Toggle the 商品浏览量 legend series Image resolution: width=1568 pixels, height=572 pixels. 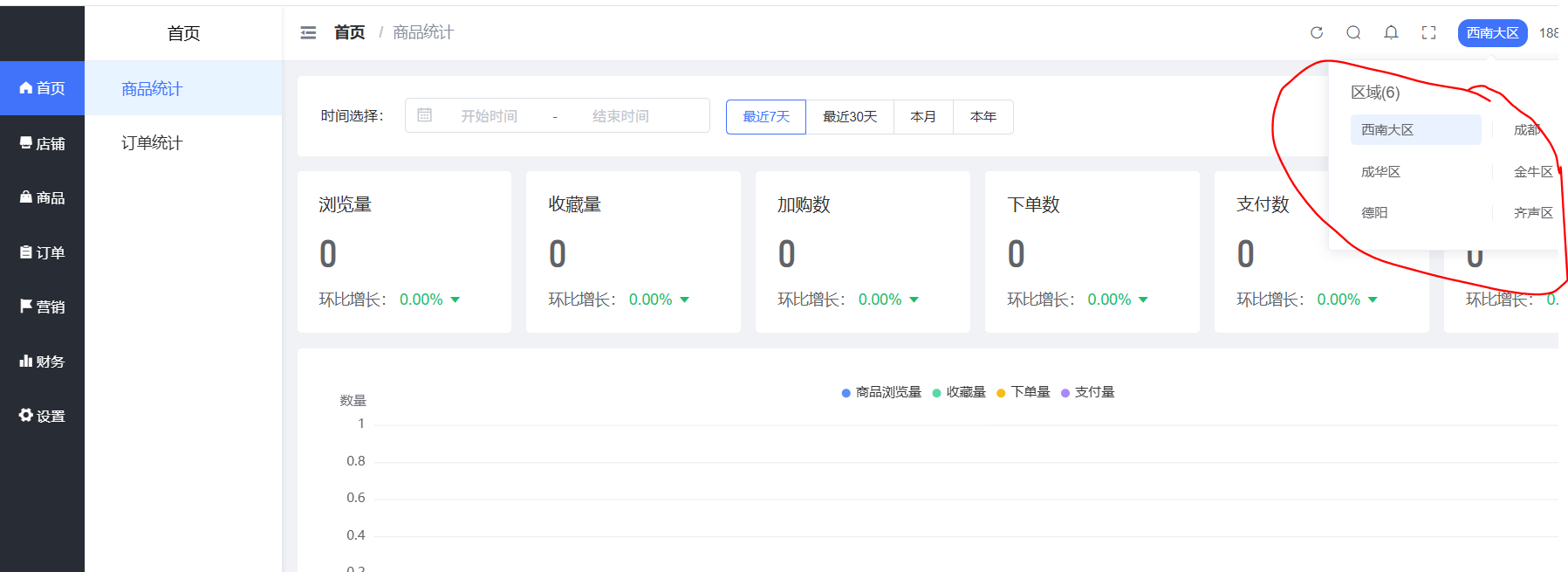pos(881,392)
